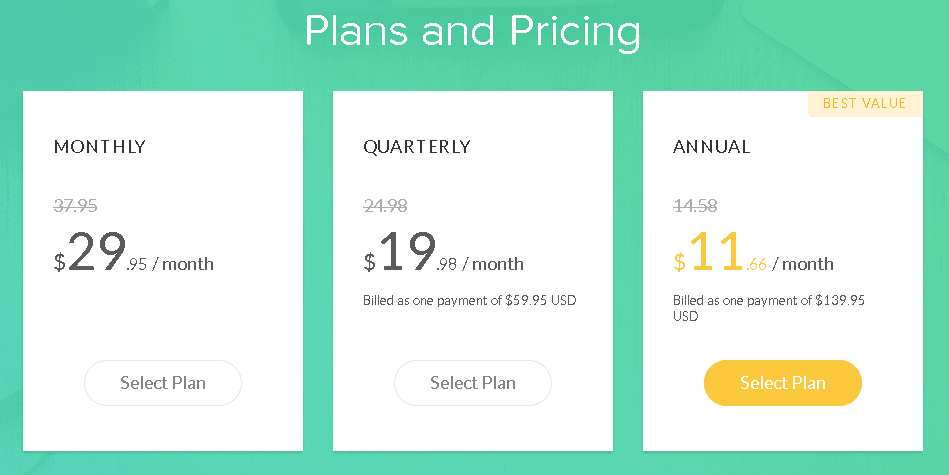Viewport: 949px width, 475px height.
Task: Select the Quarterly plan button
Action: click(x=473, y=383)
